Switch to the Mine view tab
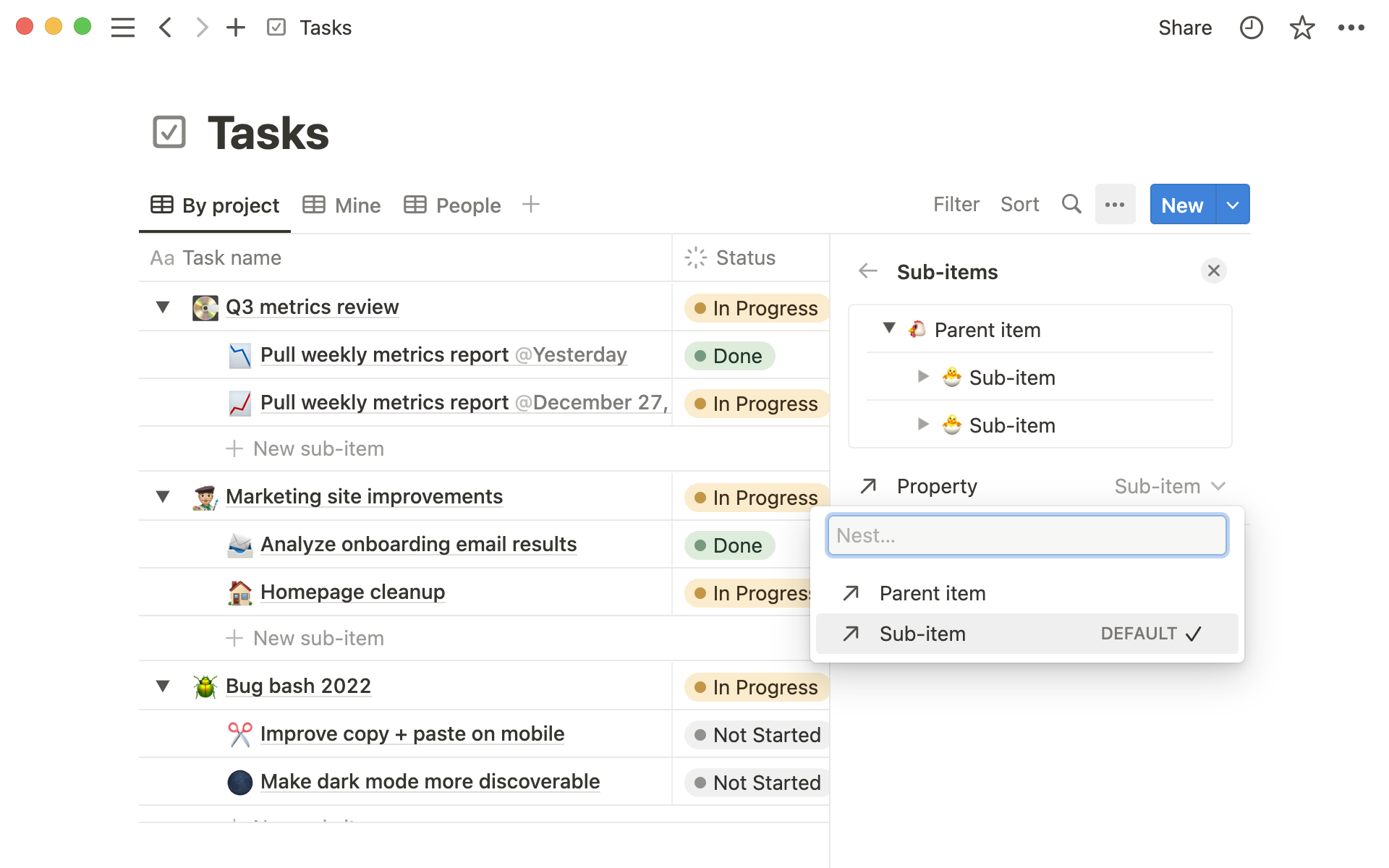This screenshot has width=1389, height=868. click(x=341, y=205)
